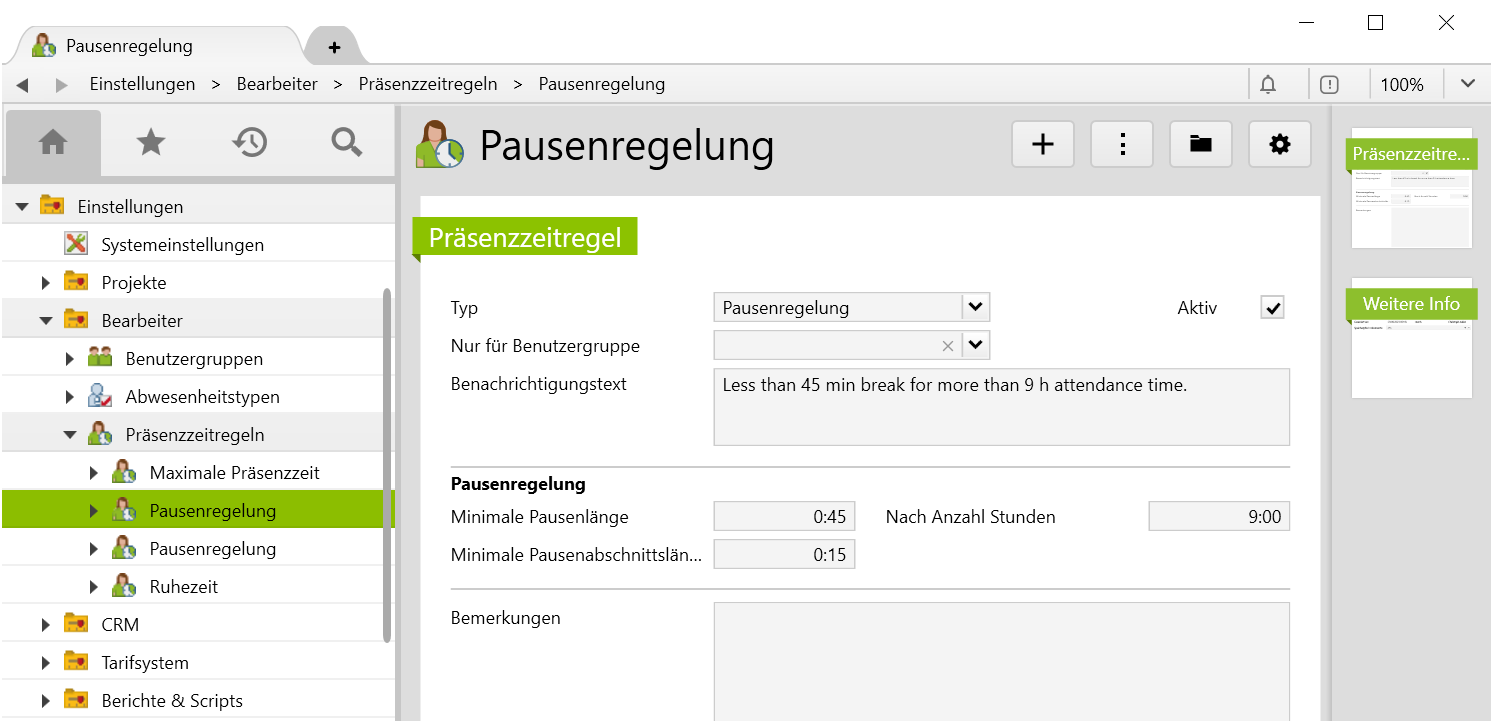The height and width of the screenshot is (723, 1492).
Task: Collapse the Präsenzzeitregeln tree node
Action: (70, 435)
